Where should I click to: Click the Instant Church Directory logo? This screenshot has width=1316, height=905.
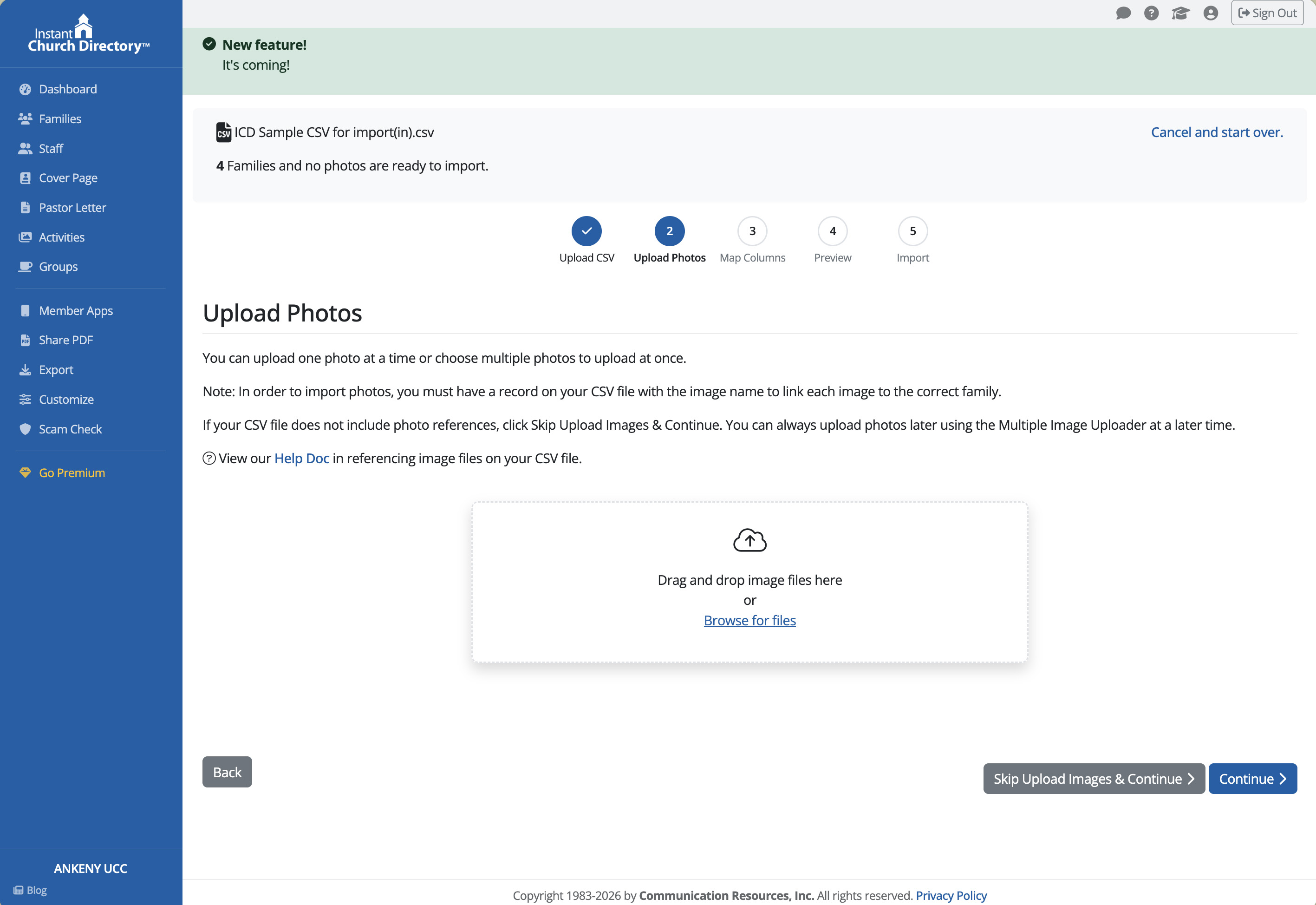(89, 34)
